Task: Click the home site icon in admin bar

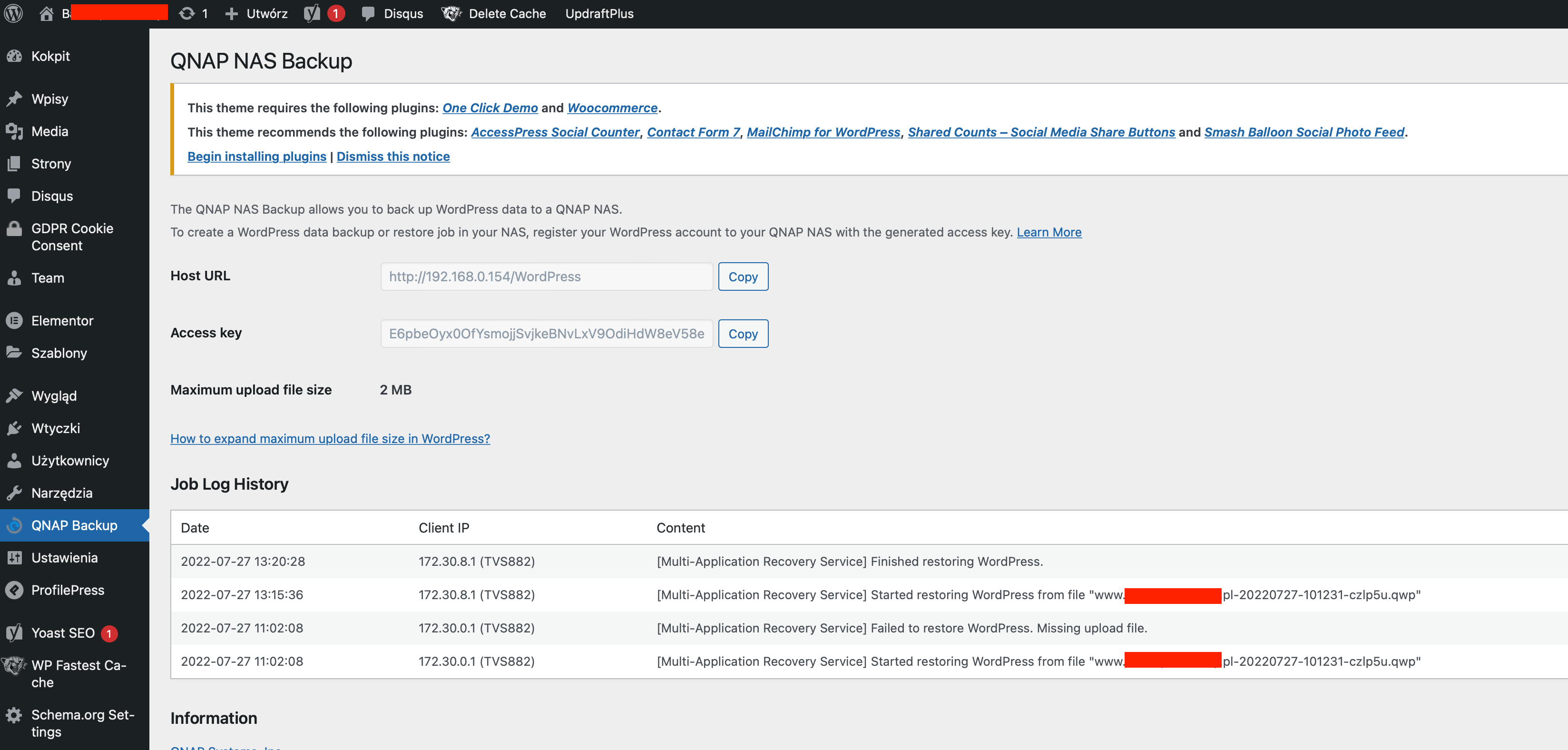Action: point(46,13)
